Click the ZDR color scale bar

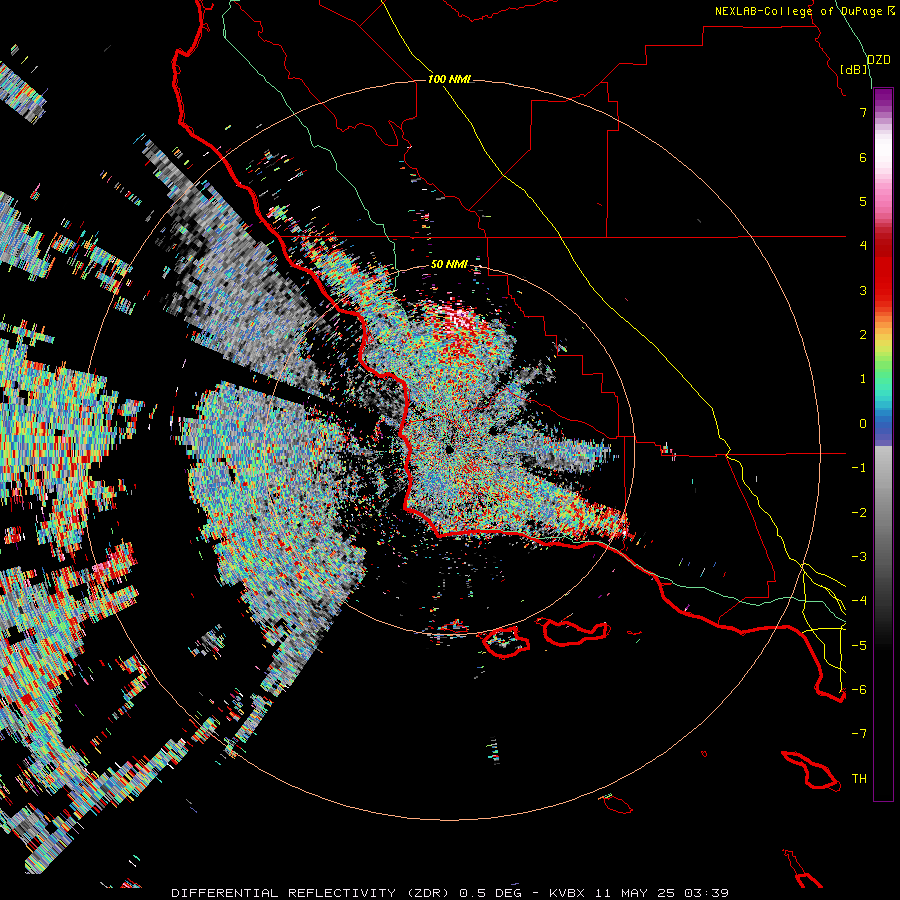tap(883, 444)
